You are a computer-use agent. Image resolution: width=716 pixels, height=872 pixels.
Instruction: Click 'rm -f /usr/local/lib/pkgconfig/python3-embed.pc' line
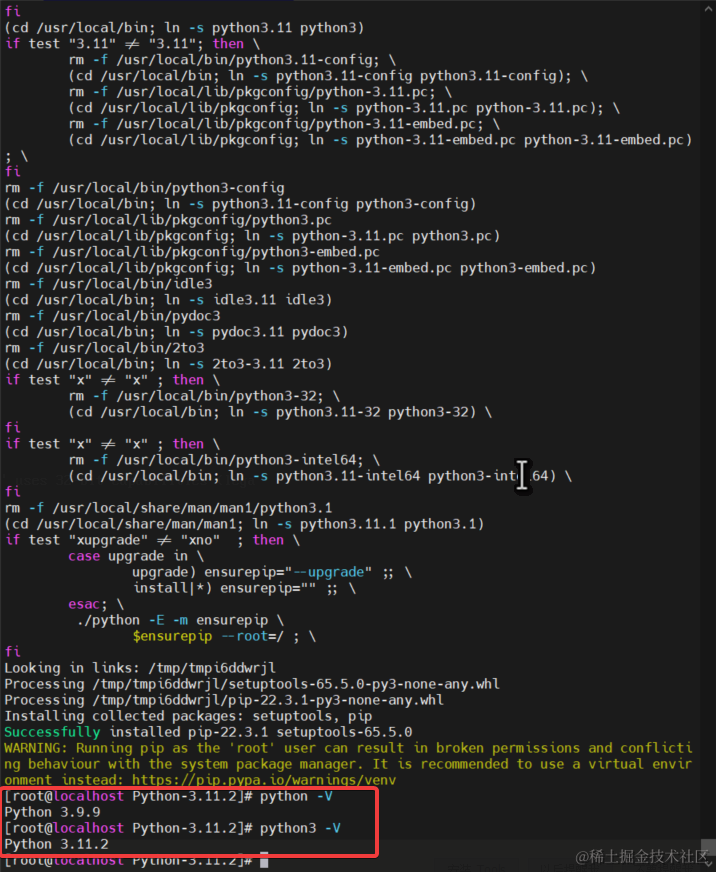(192, 252)
